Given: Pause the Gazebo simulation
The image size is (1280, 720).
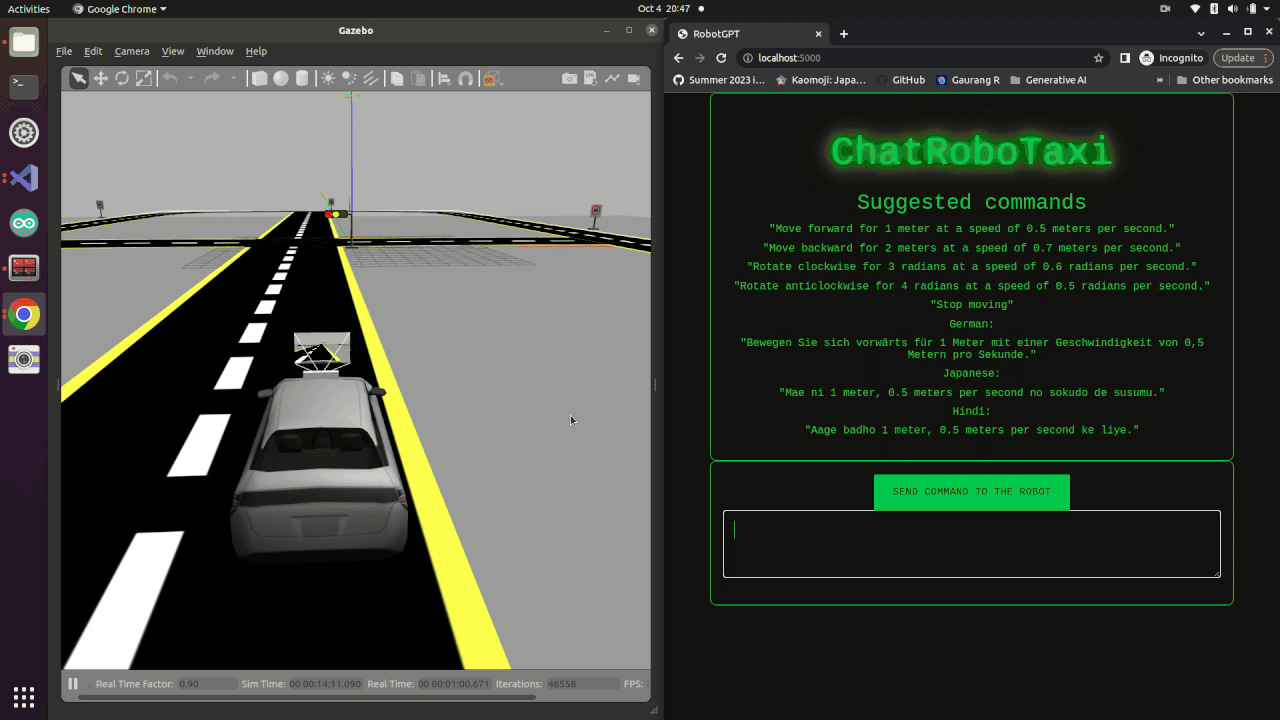Looking at the screenshot, I should tap(73, 684).
